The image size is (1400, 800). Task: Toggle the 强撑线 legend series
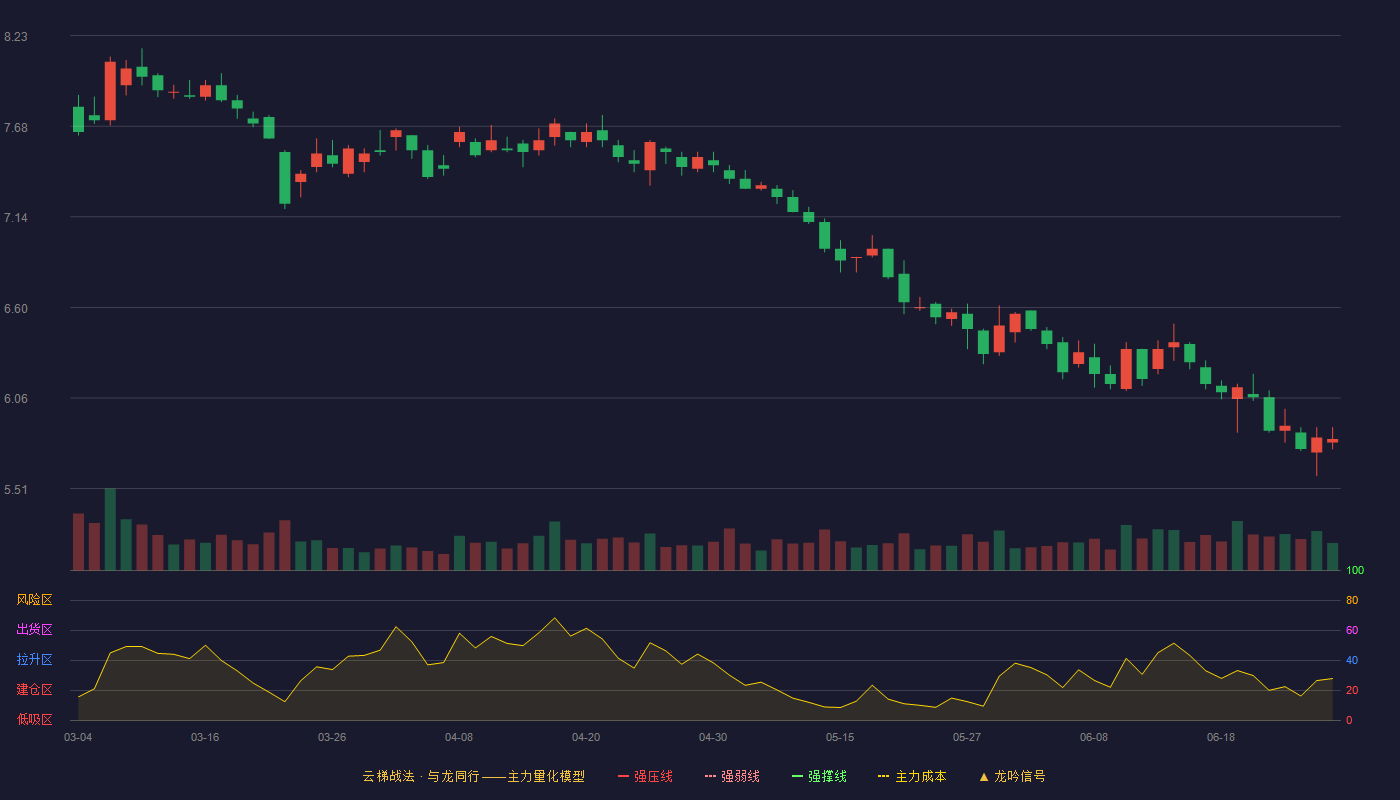[819, 776]
